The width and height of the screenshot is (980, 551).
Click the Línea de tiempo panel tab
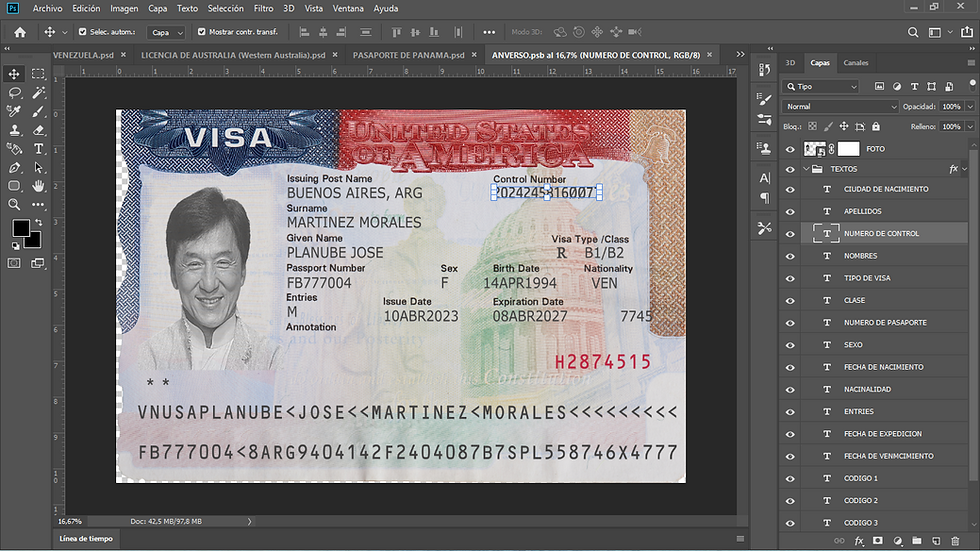coord(86,539)
